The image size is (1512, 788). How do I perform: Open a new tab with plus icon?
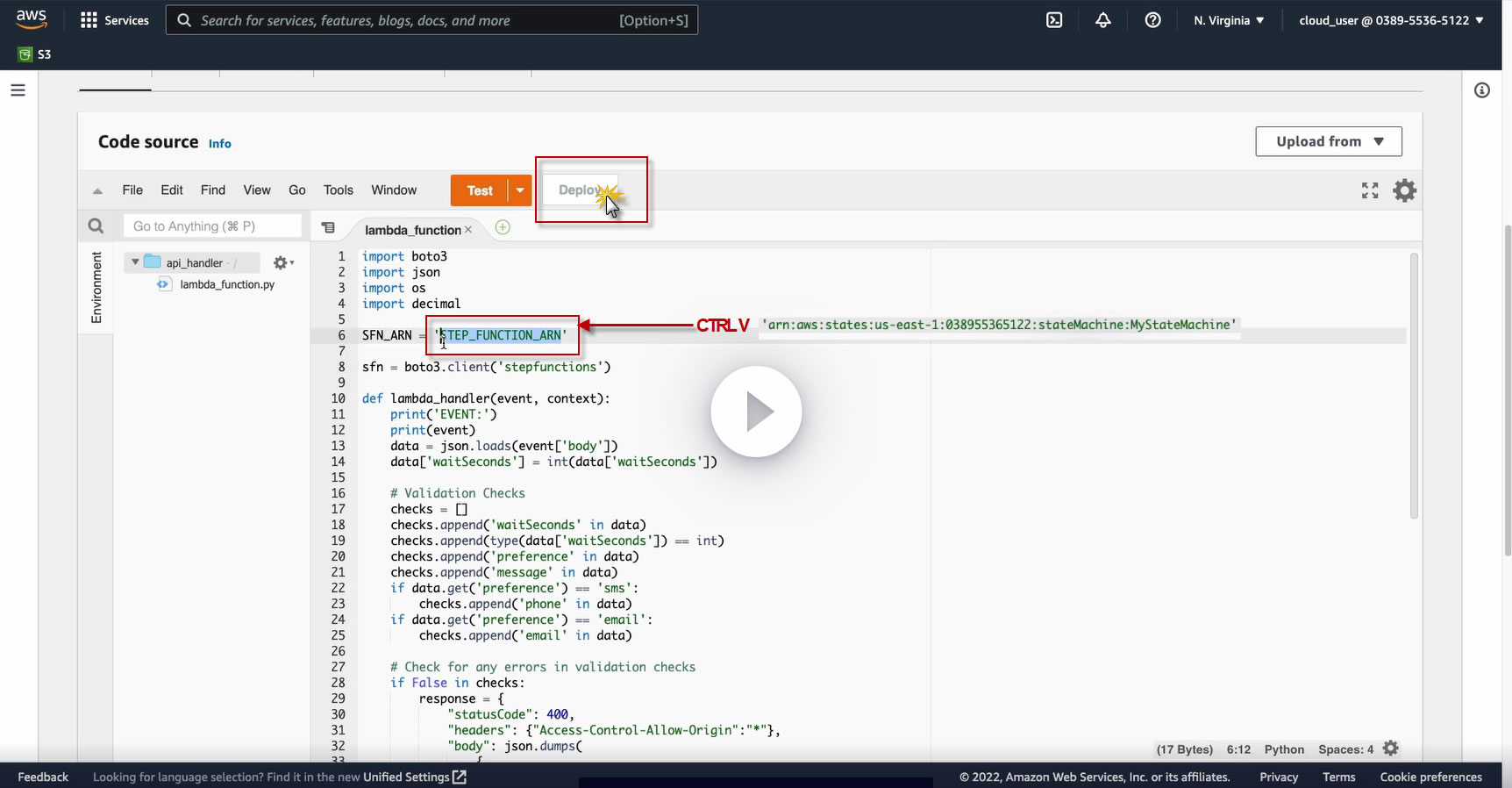point(503,228)
